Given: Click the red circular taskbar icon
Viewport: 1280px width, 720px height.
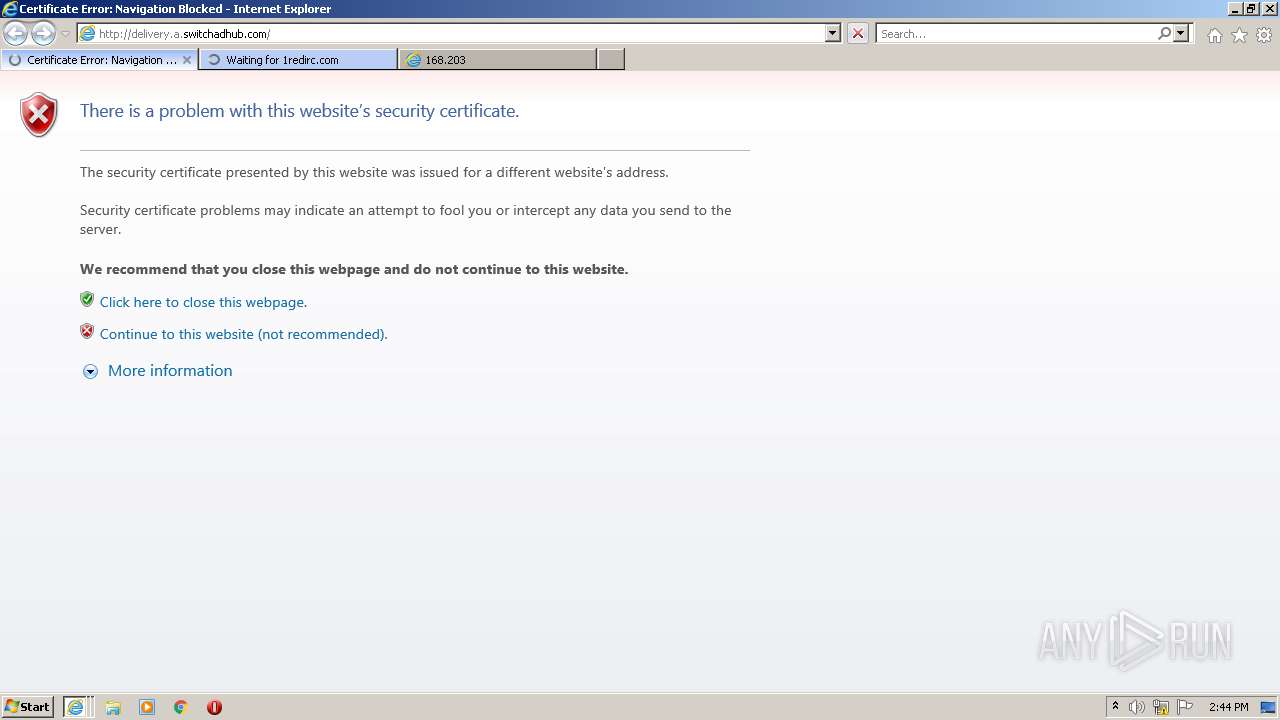Looking at the screenshot, I should [x=214, y=707].
